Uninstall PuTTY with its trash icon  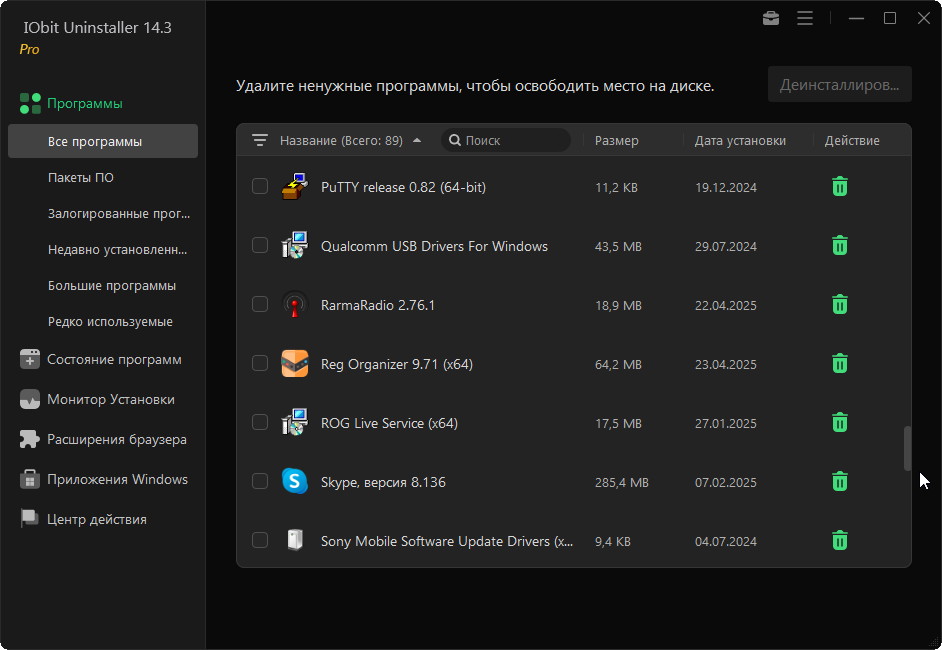840,187
